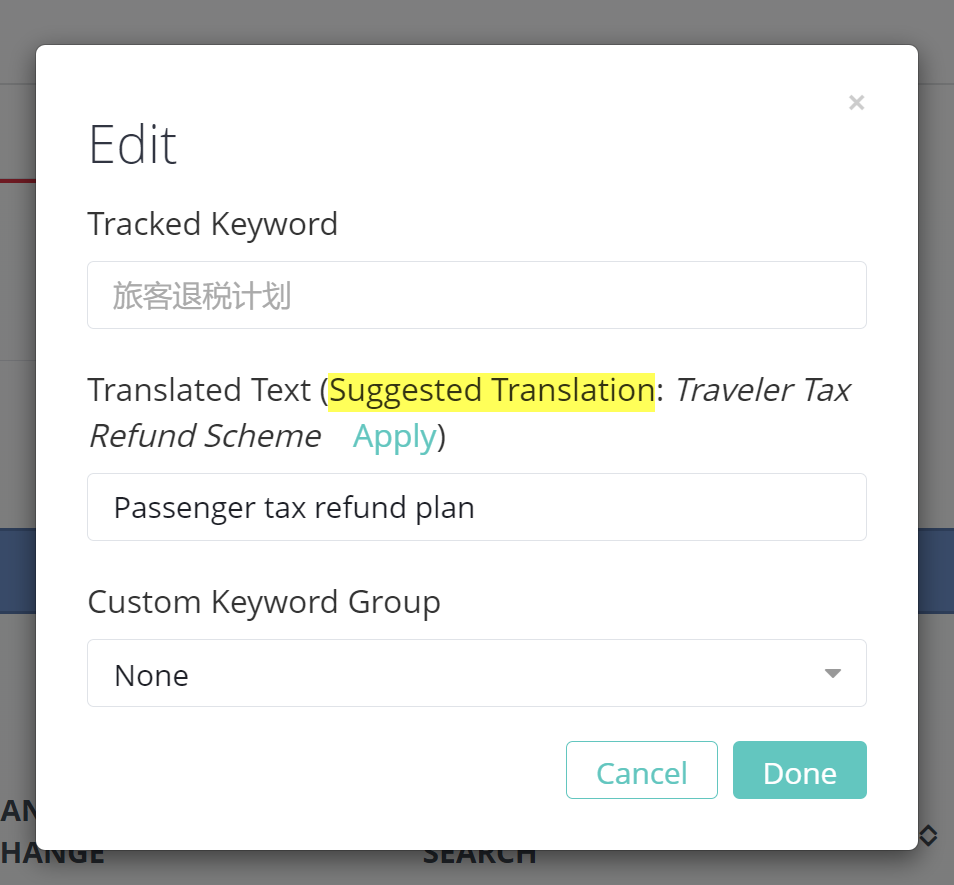
Task: Click the Tracked Keyword label
Action: point(212,224)
